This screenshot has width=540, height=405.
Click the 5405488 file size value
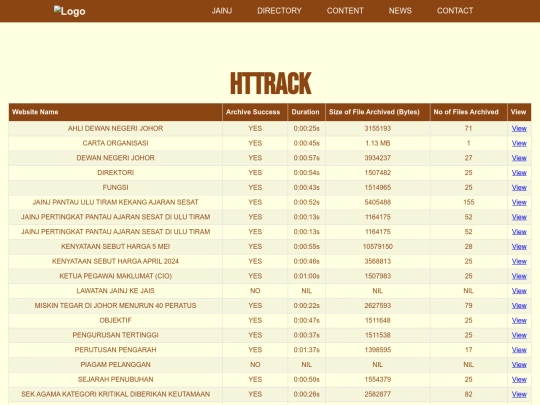click(x=377, y=202)
